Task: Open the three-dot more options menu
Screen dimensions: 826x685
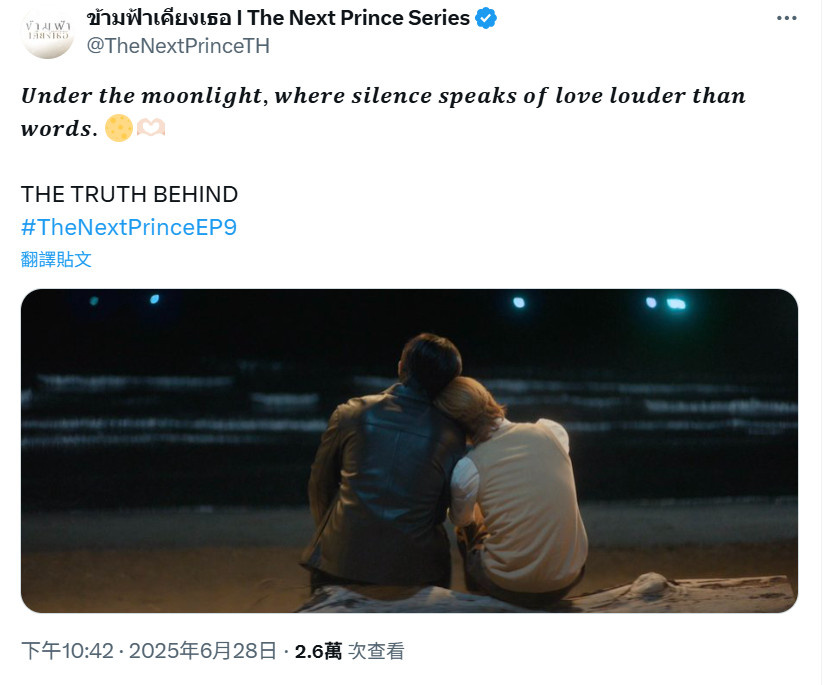Action: (786, 18)
